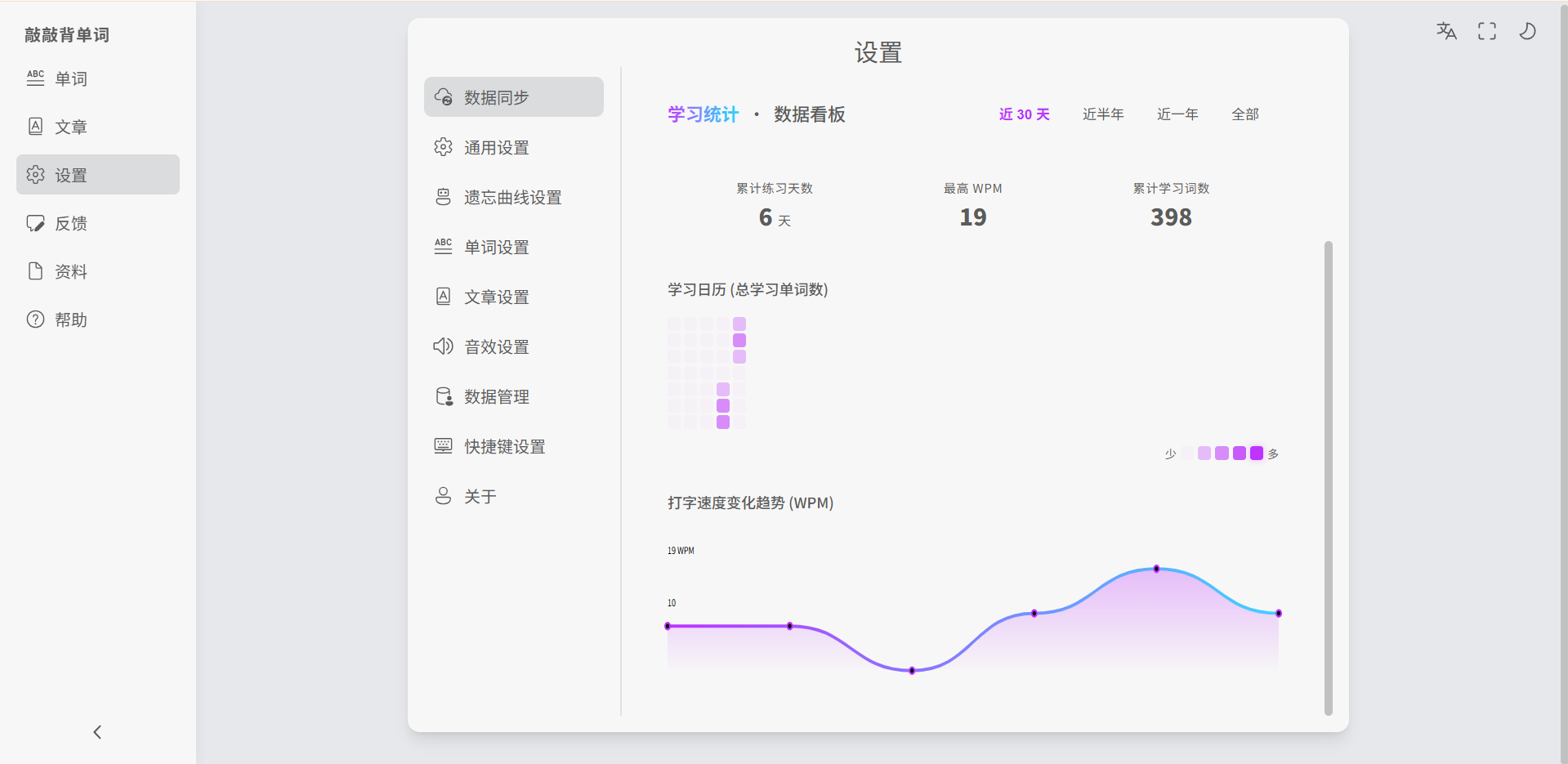Open the language translation icon
This screenshot has height=764, width=1568.
[x=1446, y=31]
